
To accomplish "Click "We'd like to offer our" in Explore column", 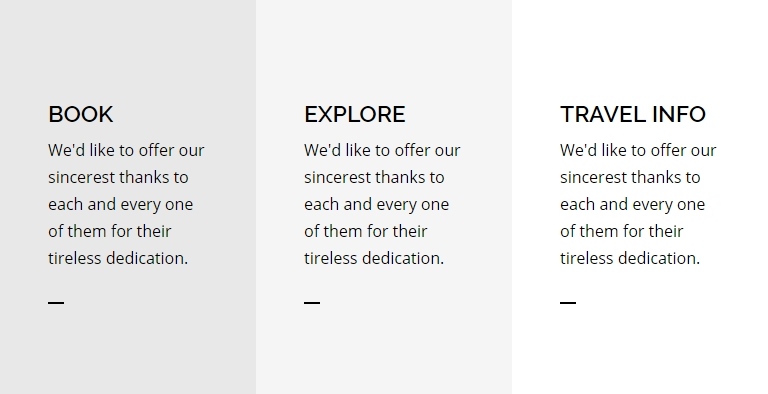I will (382, 150).
